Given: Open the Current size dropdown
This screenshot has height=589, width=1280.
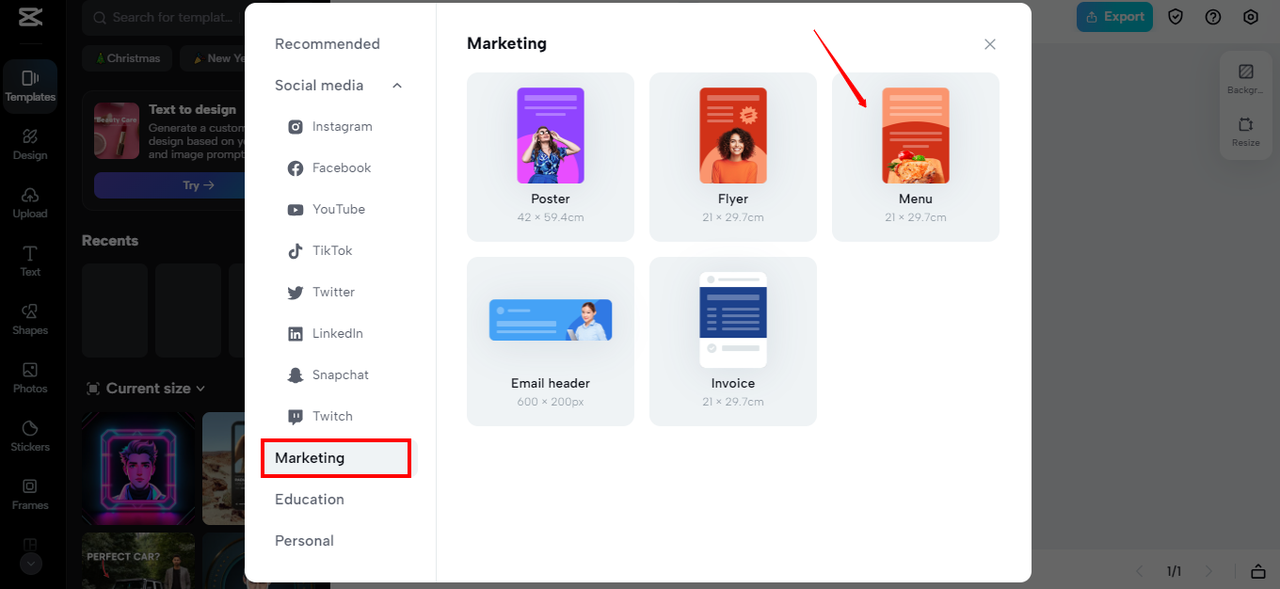Looking at the screenshot, I should [146, 388].
